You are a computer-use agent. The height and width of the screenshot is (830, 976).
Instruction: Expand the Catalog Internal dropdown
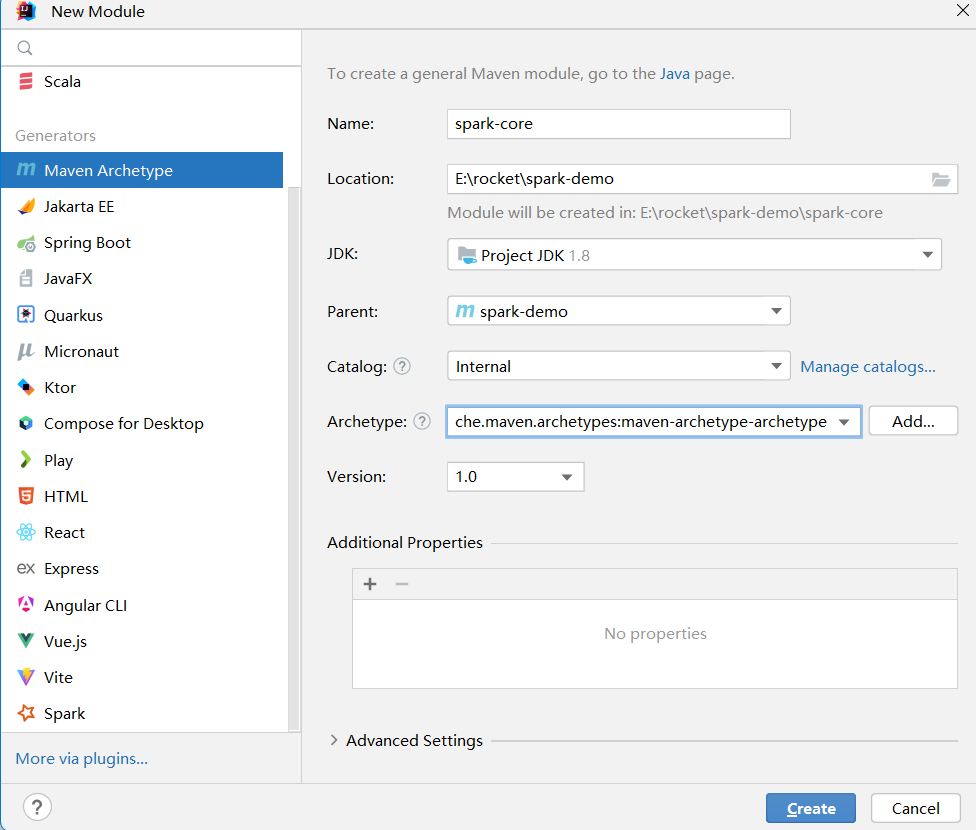tap(619, 366)
